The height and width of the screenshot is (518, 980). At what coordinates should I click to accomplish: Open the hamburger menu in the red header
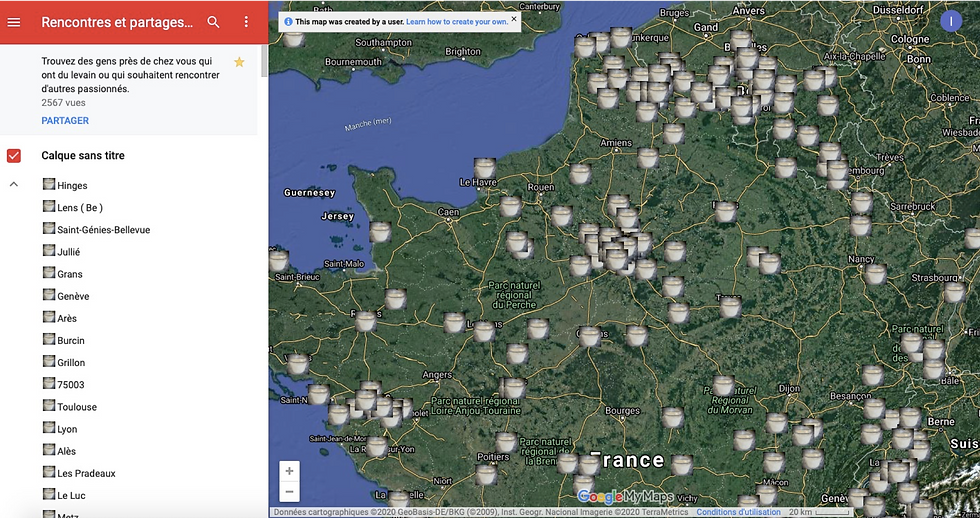(14, 22)
